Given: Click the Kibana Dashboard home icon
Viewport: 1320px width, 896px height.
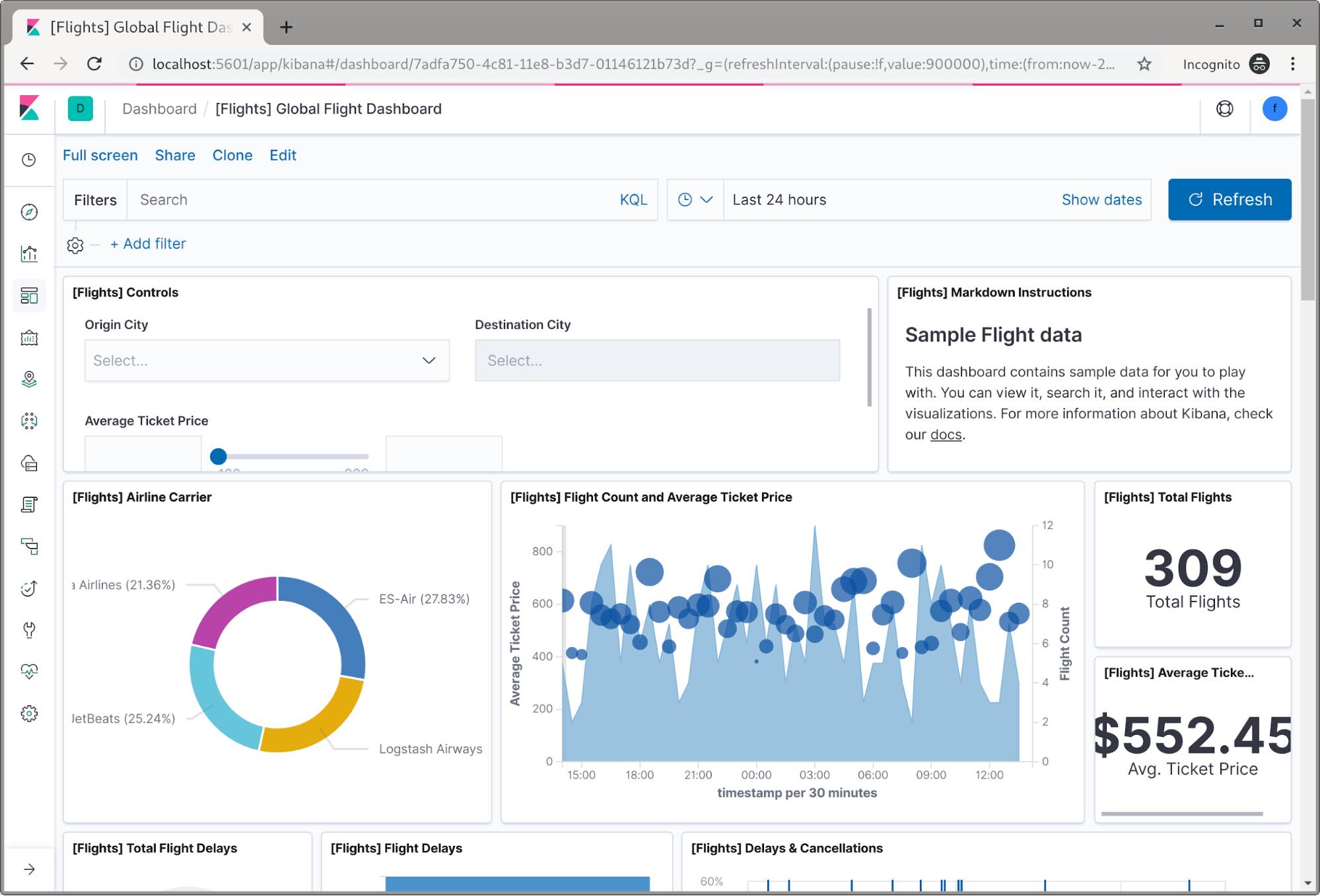Looking at the screenshot, I should (x=29, y=296).
